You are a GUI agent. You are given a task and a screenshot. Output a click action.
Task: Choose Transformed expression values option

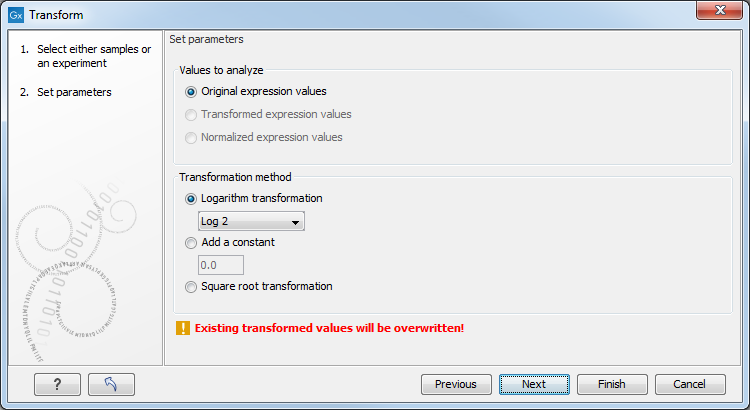192,114
